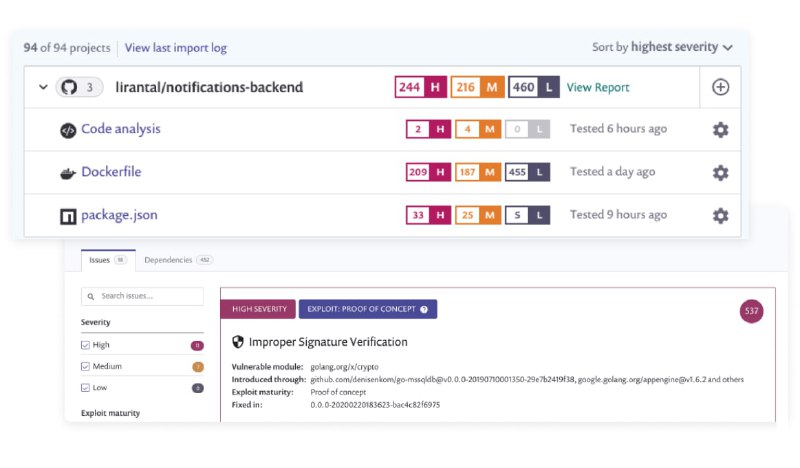Viewport: 800px width, 468px height.
Task: Uncheck the High severity checkbox
Action: click(x=85, y=345)
